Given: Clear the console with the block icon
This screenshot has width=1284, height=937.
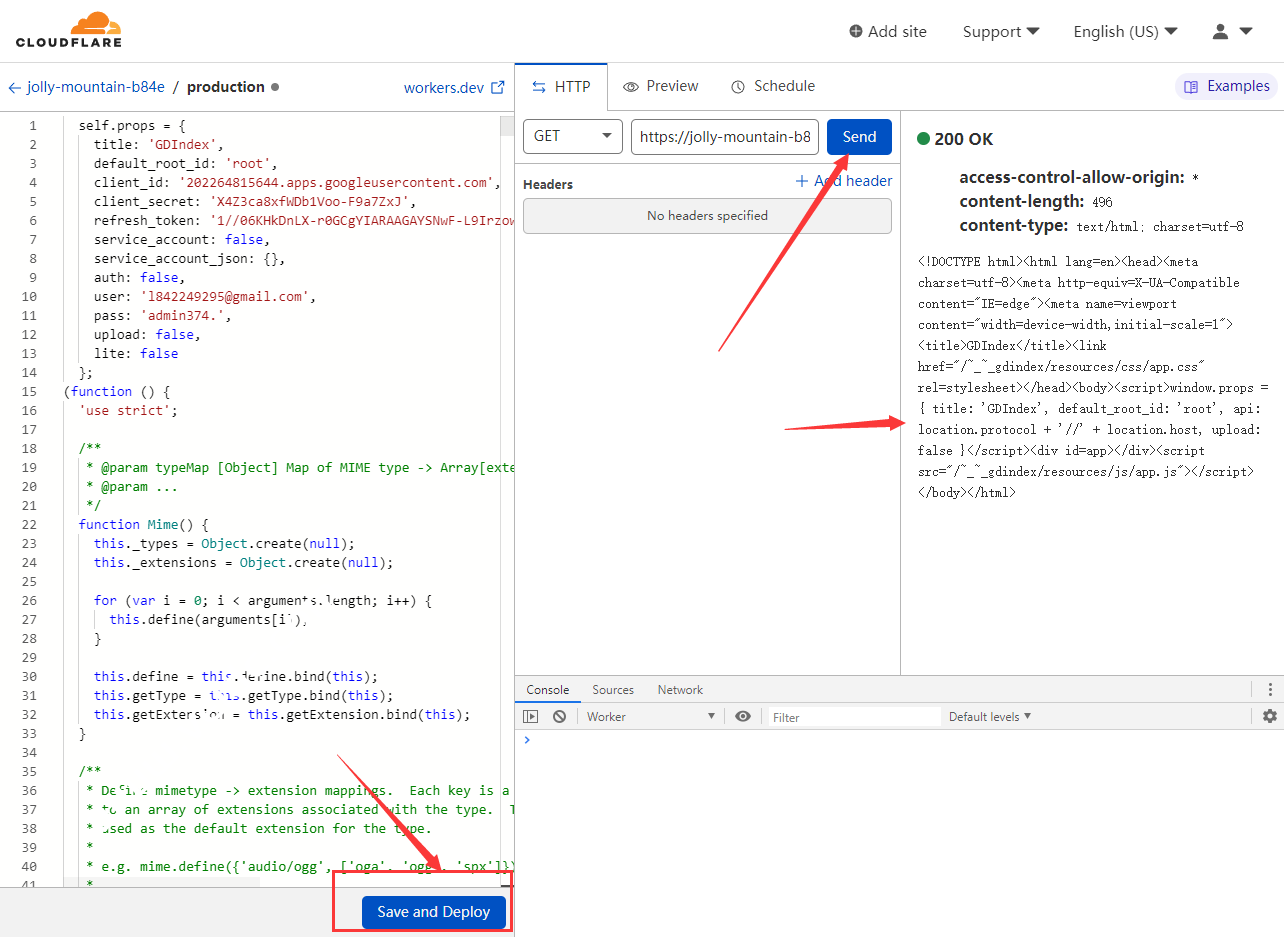Looking at the screenshot, I should coord(559,716).
